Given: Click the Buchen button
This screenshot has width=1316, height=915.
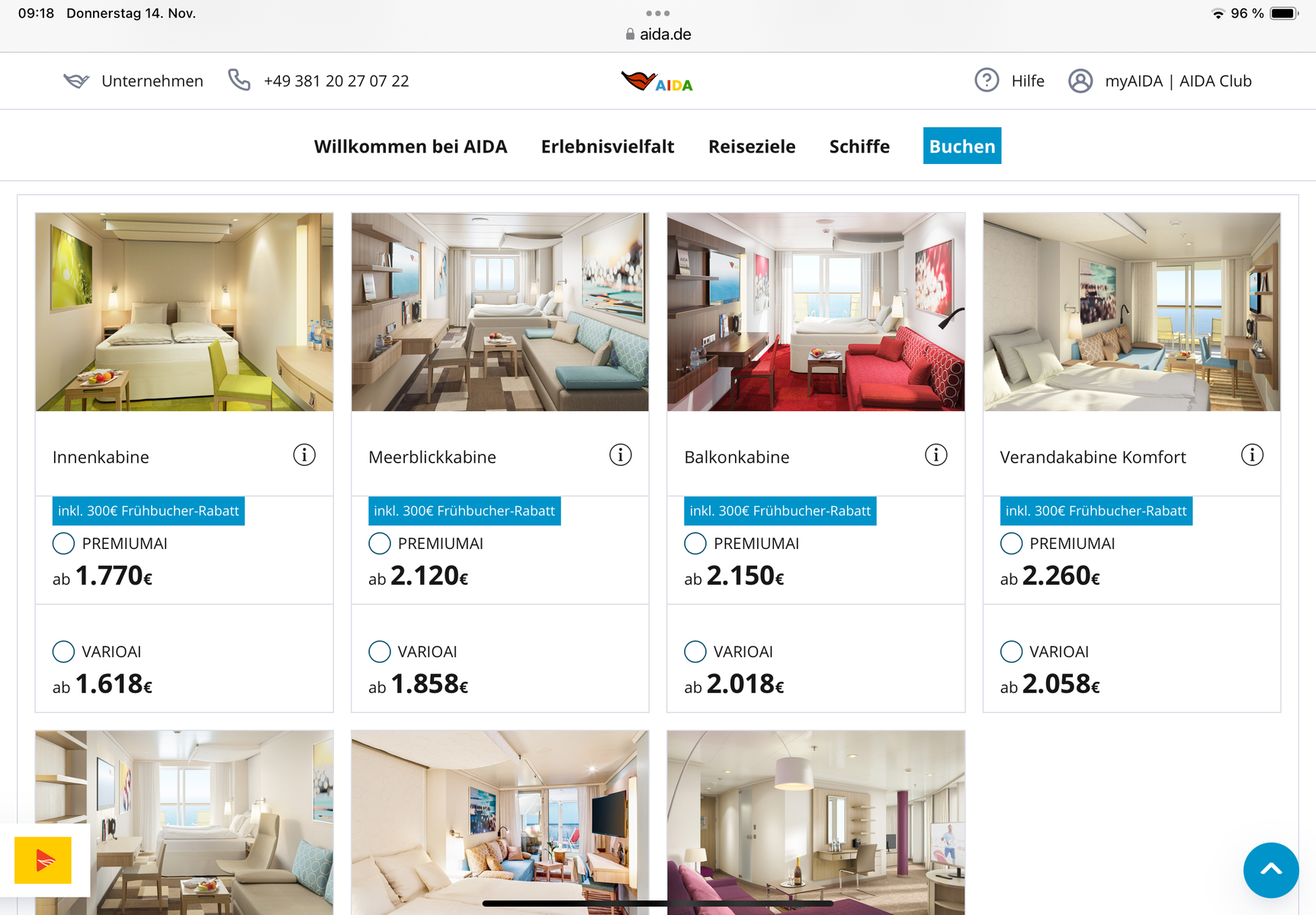Looking at the screenshot, I should click(x=962, y=146).
